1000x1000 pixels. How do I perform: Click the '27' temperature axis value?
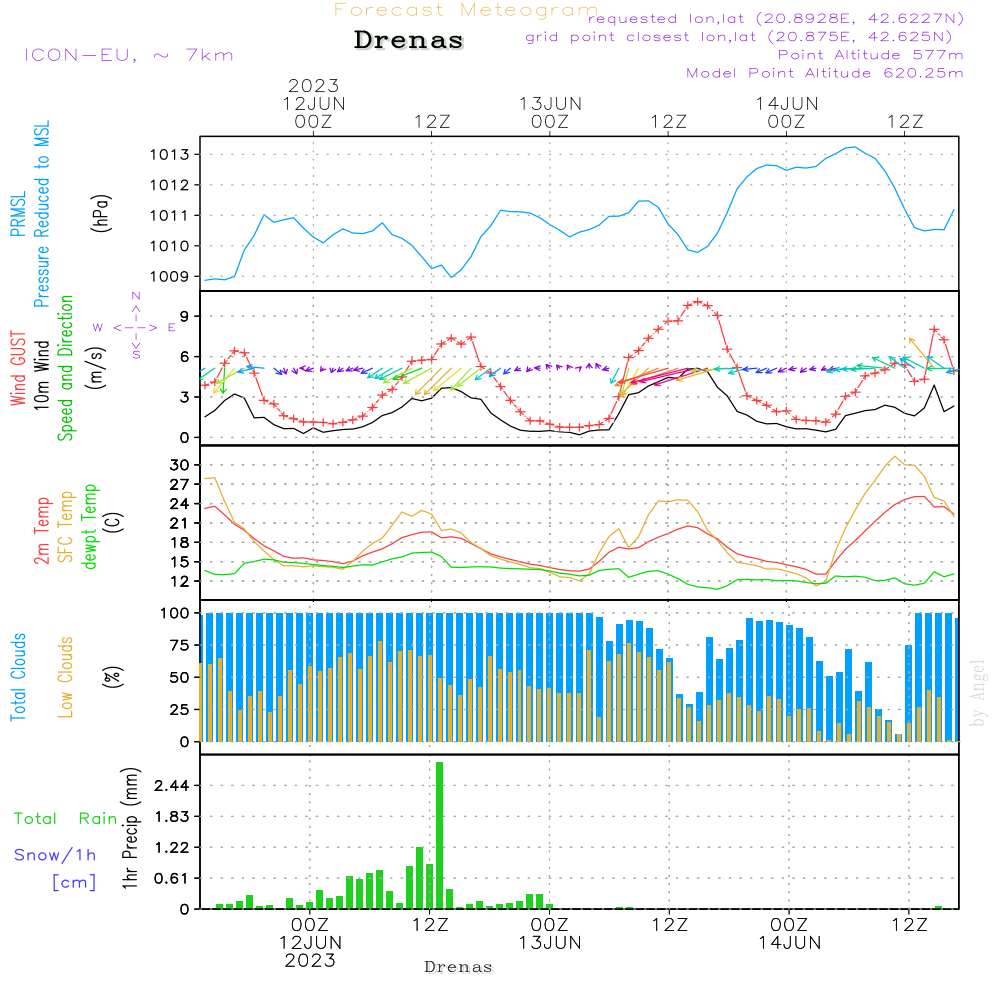click(x=180, y=485)
